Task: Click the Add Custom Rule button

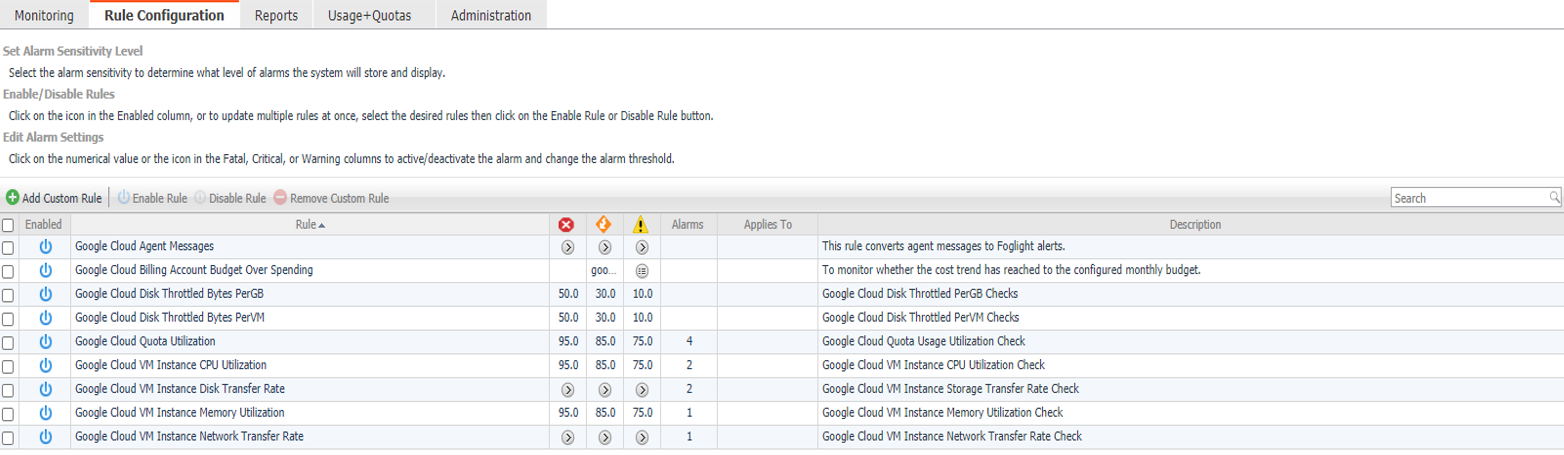Action: tap(54, 198)
